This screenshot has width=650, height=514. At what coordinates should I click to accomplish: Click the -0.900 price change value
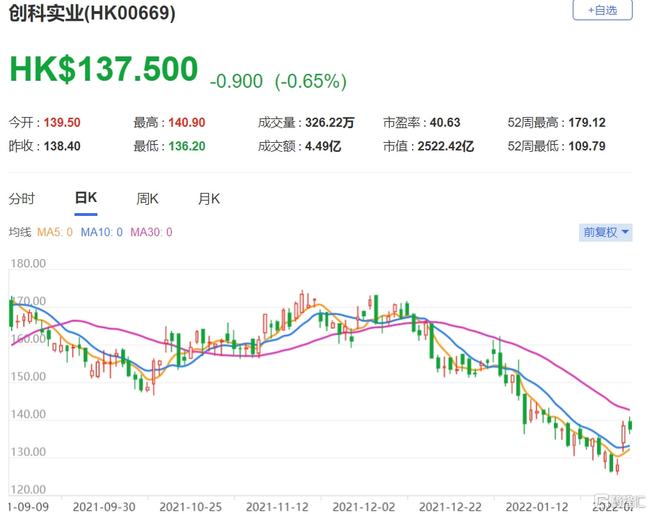tap(236, 81)
